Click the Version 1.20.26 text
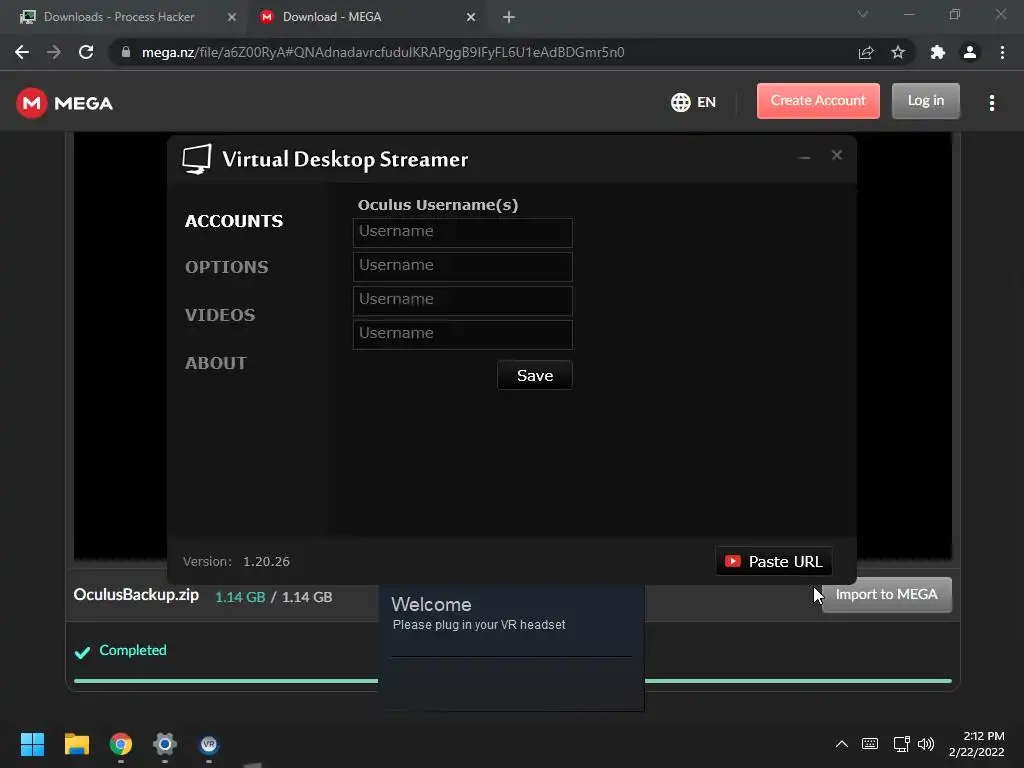 [x=236, y=562]
